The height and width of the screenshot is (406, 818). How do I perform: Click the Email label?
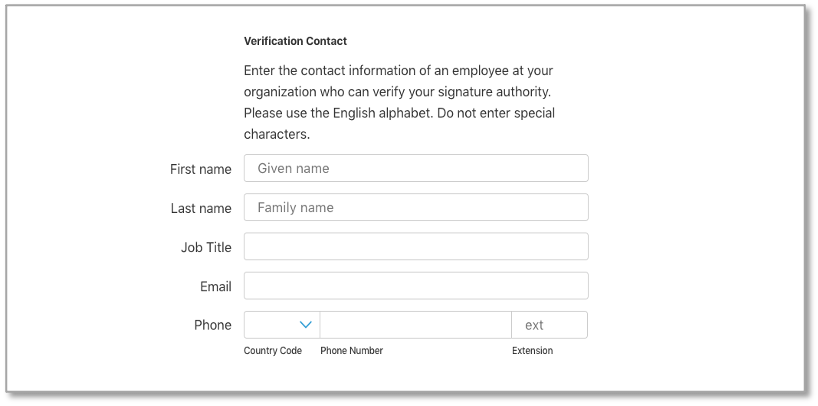pos(216,287)
